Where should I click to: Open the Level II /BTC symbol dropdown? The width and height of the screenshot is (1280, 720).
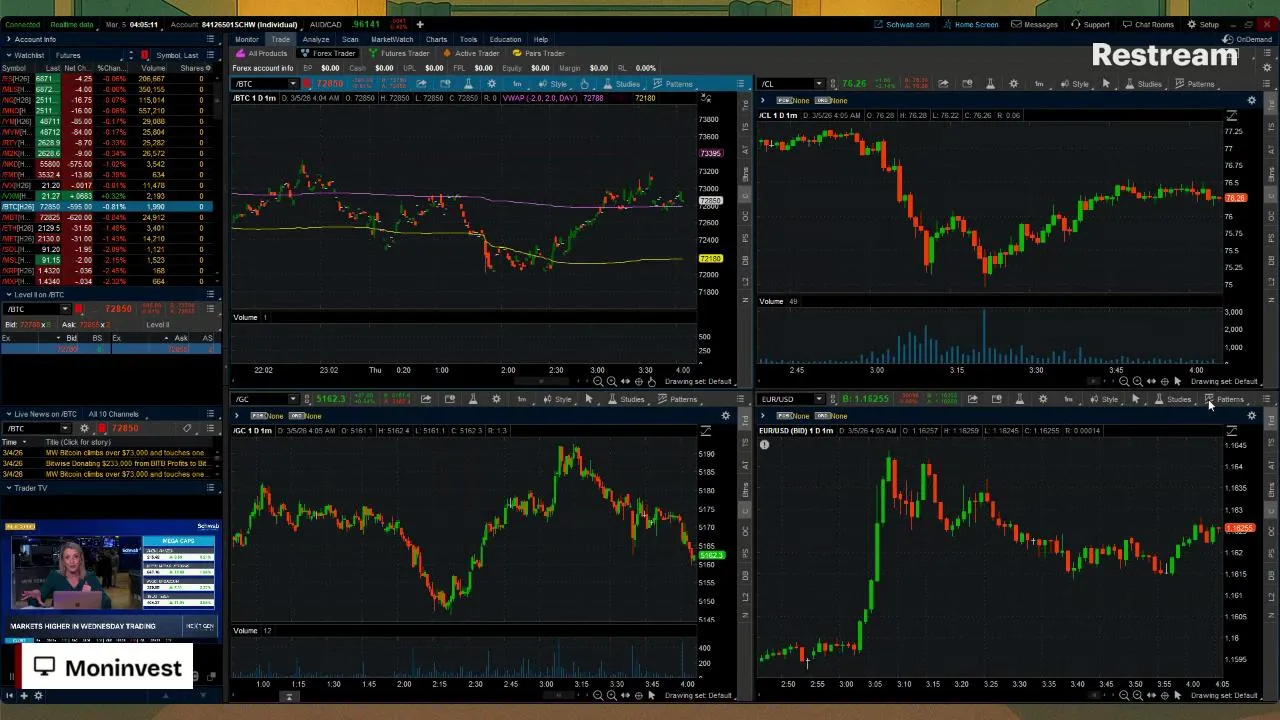pyautogui.click(x=65, y=309)
